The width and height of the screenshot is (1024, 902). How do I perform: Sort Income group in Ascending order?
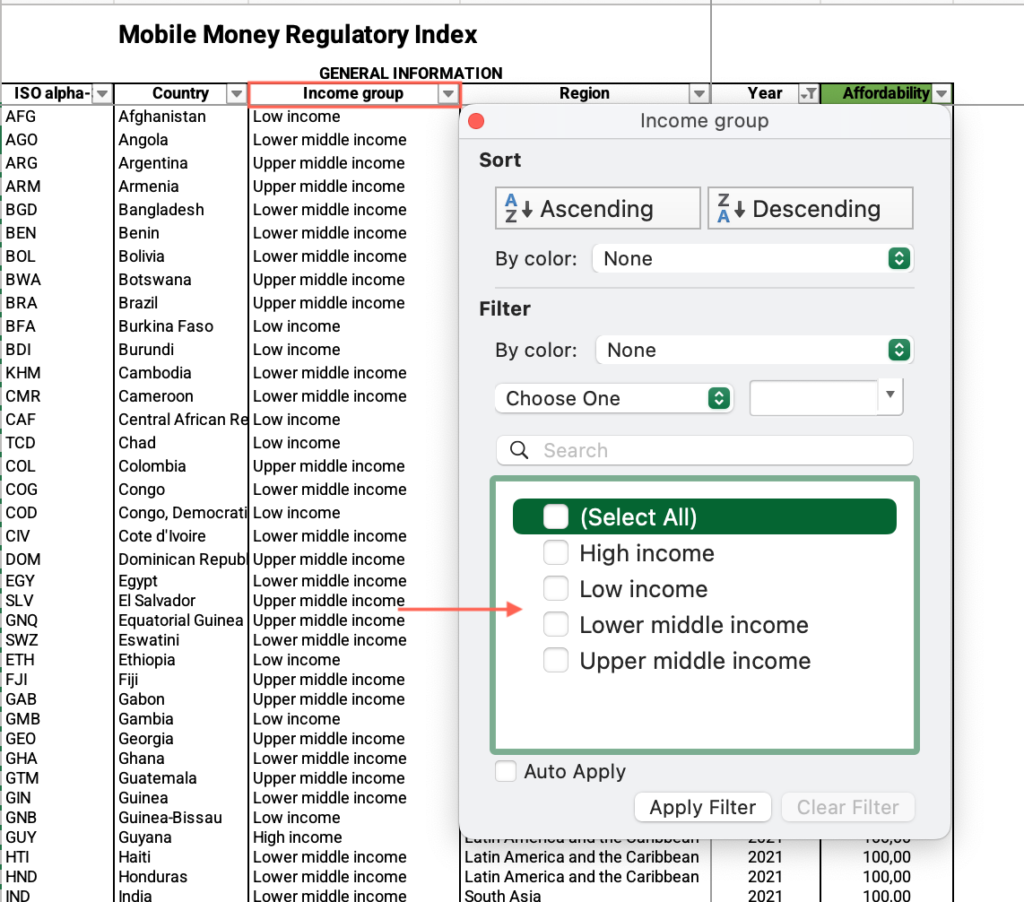598,208
